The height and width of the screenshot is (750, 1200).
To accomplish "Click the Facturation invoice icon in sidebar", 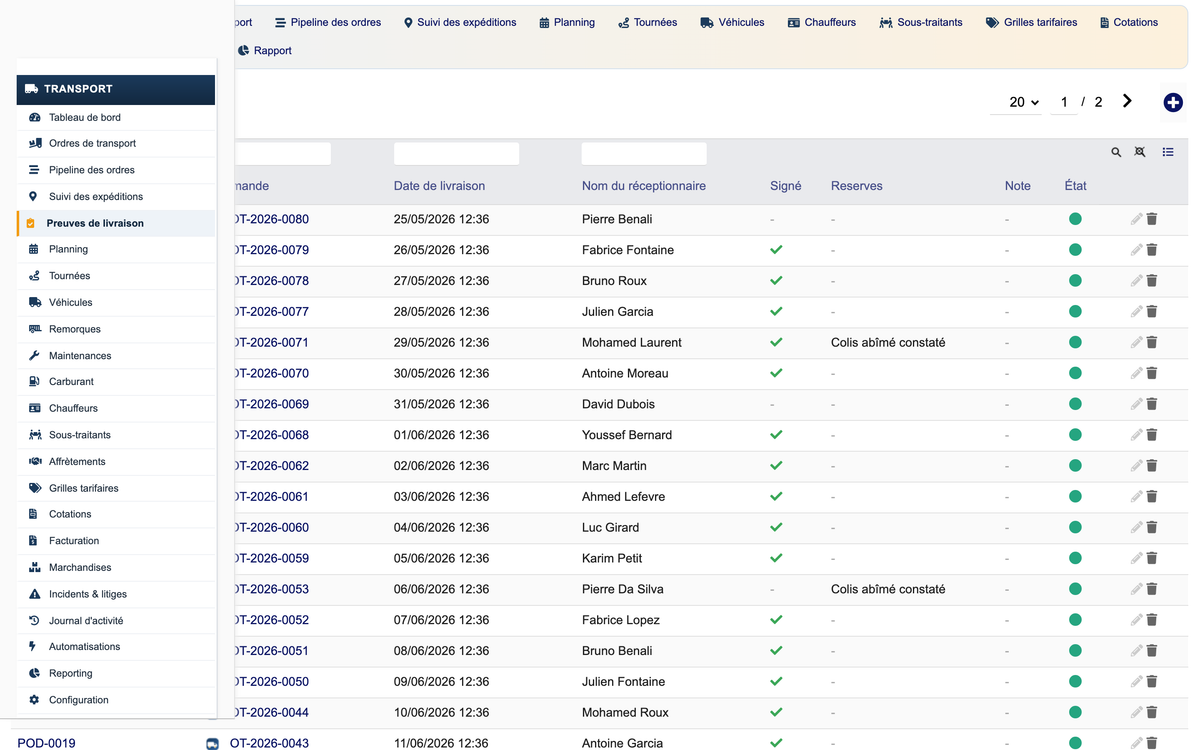I will (34, 541).
